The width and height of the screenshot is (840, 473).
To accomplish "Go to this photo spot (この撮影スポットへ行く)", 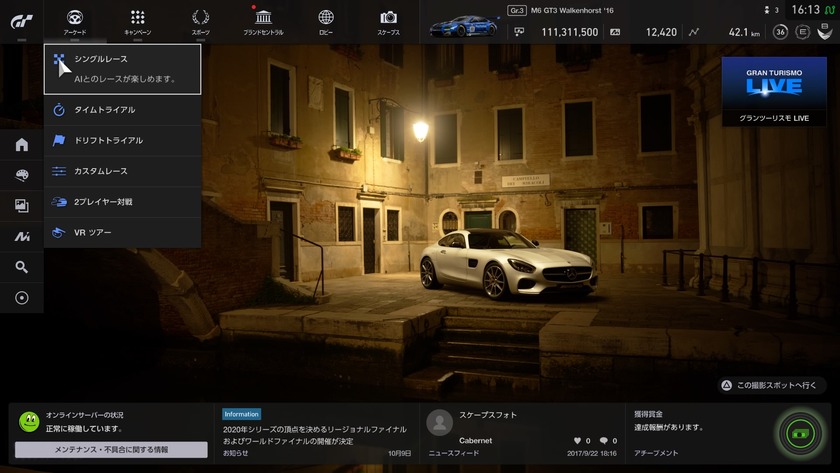I will click(771, 385).
